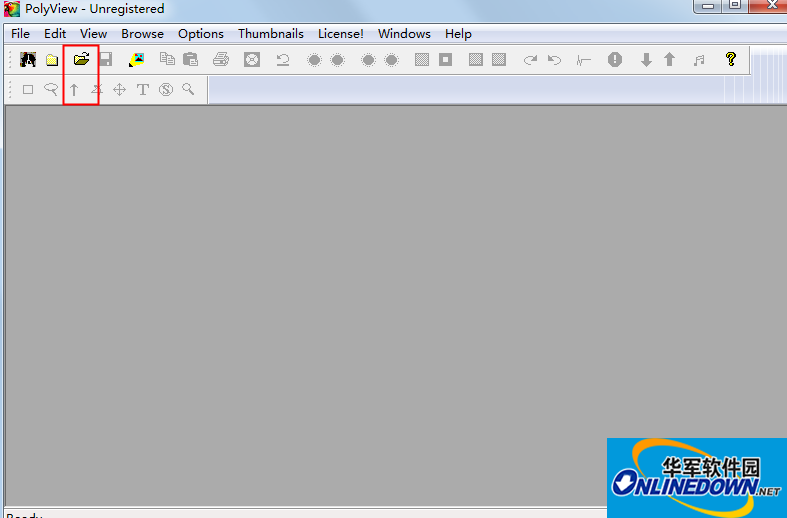
Task: Click the yellow Help question mark icon
Action: click(731, 60)
